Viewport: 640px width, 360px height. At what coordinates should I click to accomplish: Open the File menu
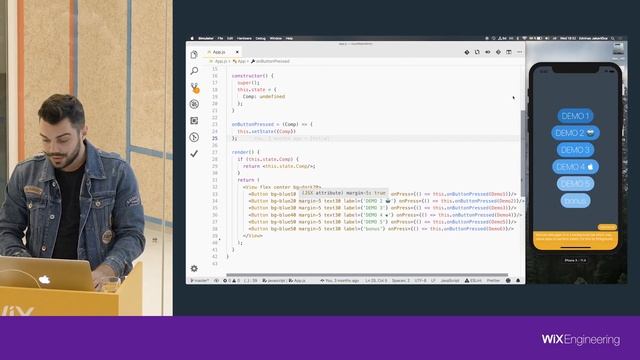coord(220,38)
